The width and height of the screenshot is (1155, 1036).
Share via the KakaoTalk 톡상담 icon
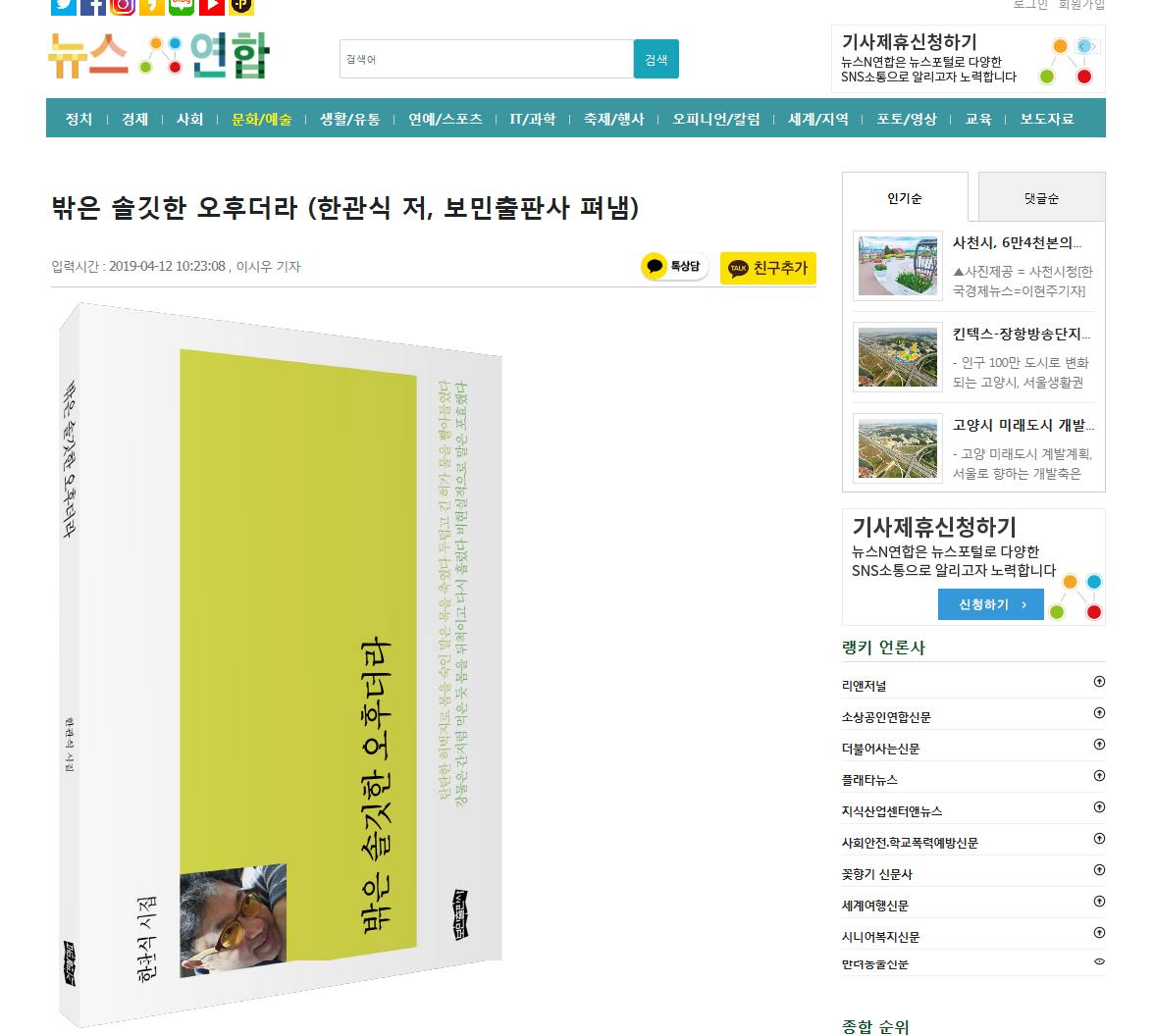(x=674, y=267)
